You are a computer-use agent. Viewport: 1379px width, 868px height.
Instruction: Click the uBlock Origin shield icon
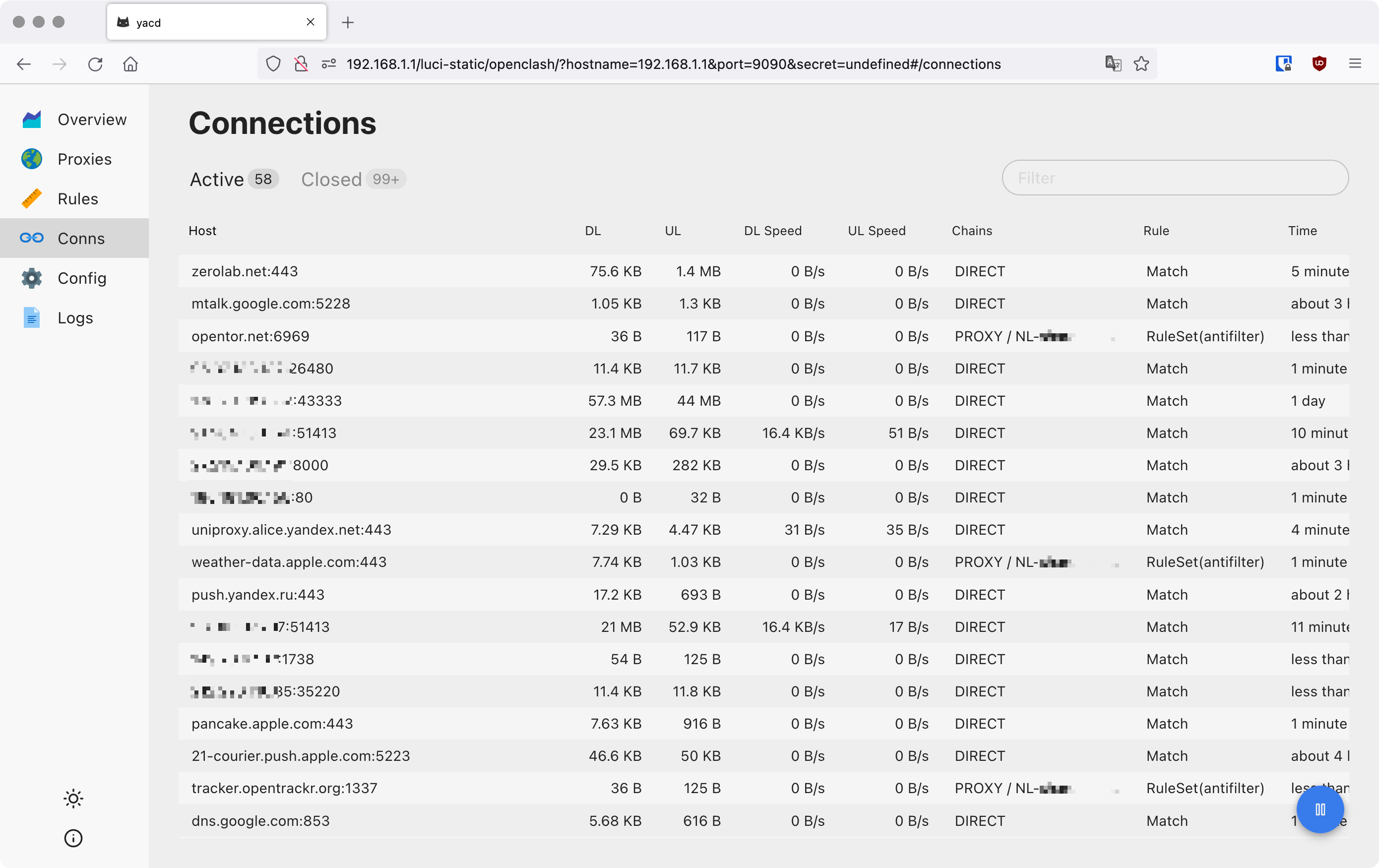pyautogui.click(x=1319, y=63)
